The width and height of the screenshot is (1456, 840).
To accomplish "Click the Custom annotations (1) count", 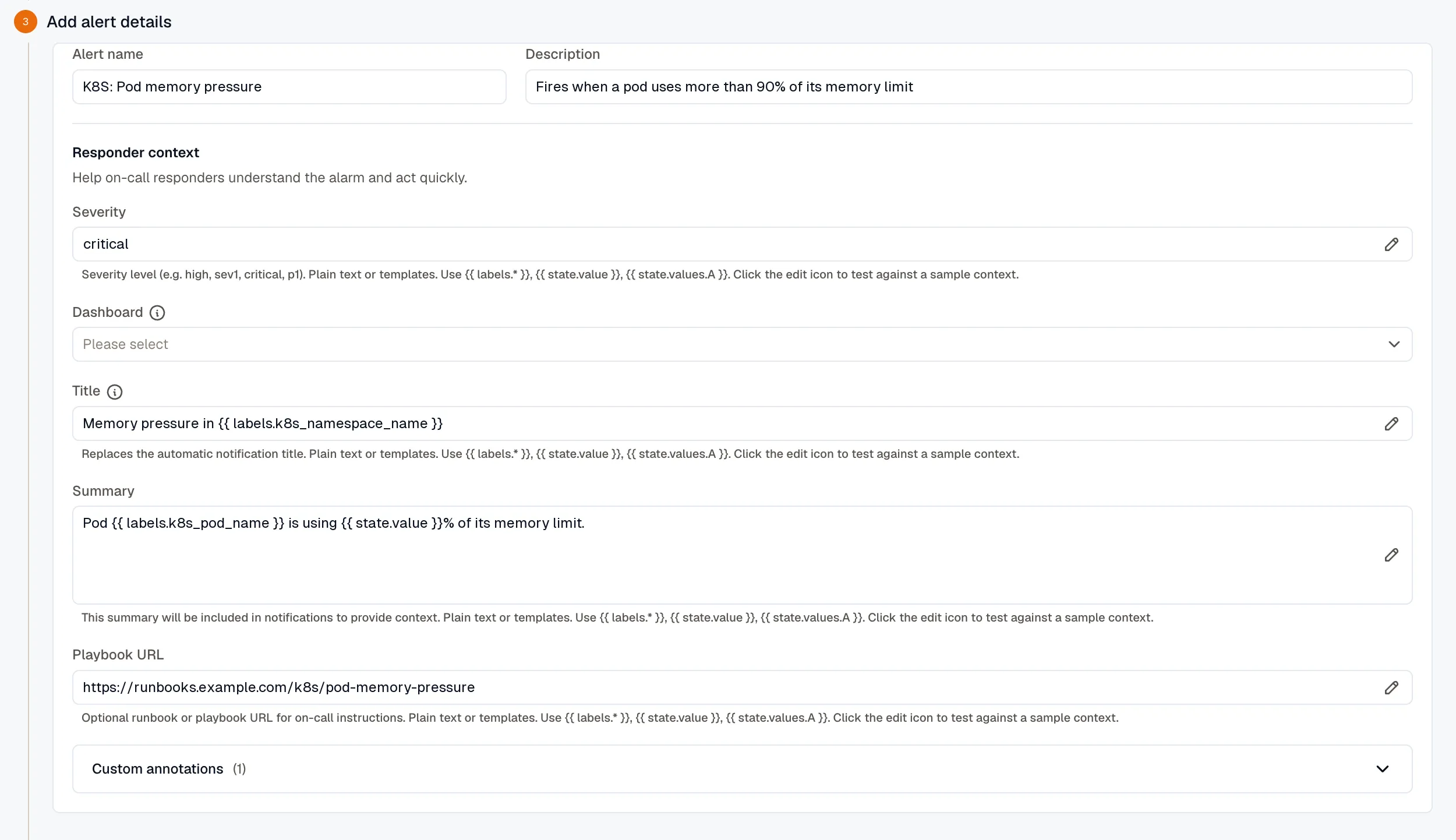I will [x=239, y=769].
